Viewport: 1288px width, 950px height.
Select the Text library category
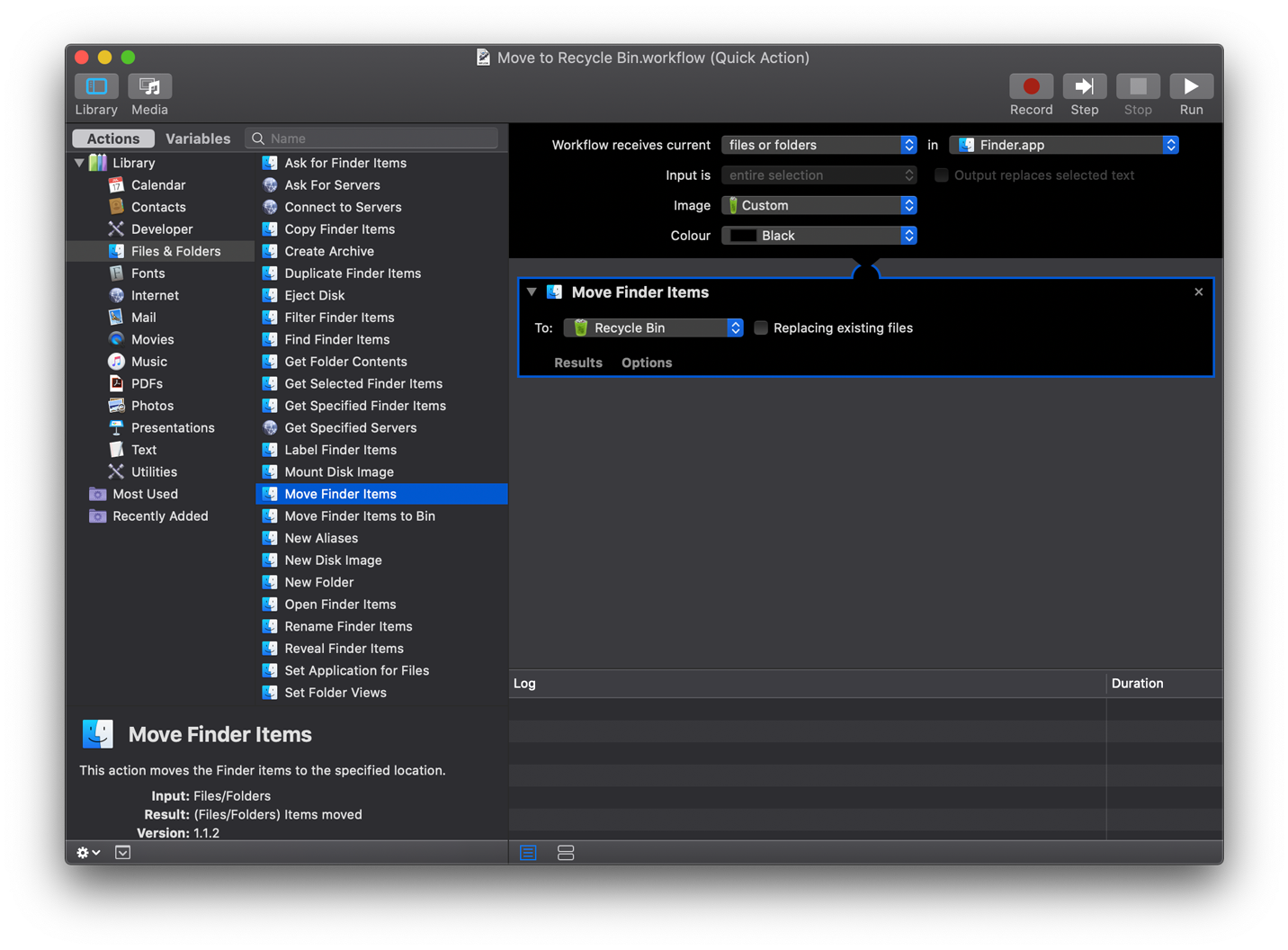tap(159, 449)
